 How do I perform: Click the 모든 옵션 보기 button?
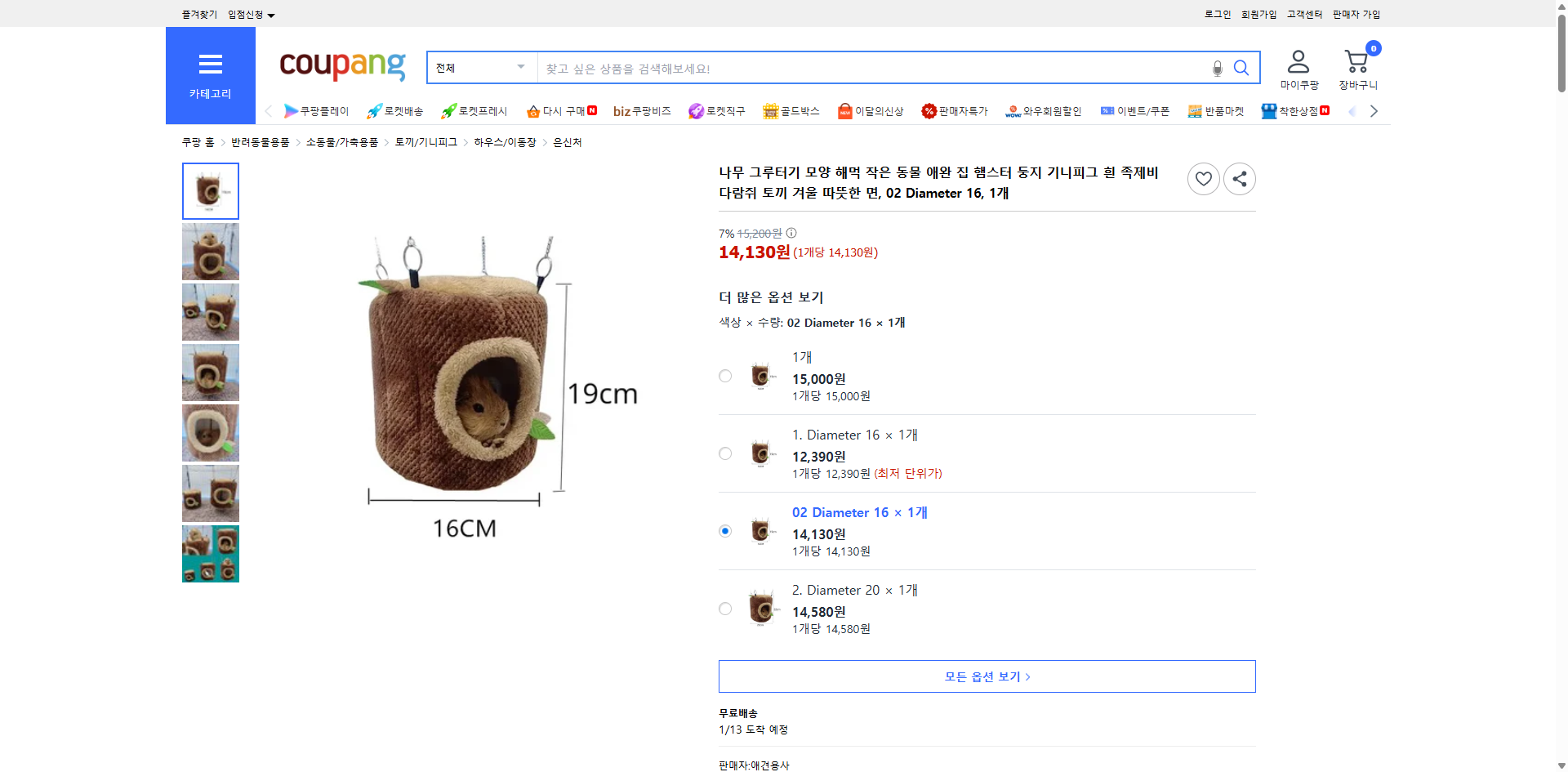coord(986,676)
